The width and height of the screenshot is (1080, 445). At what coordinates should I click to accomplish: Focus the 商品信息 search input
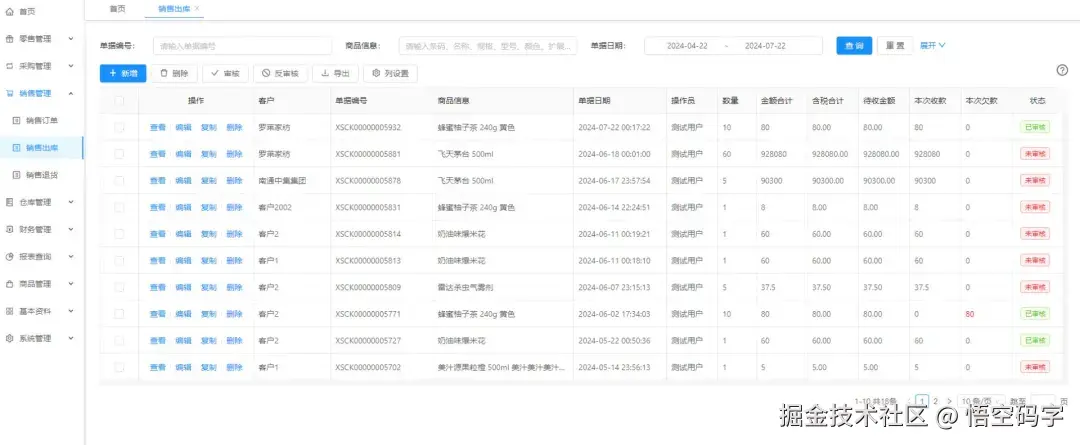488,45
